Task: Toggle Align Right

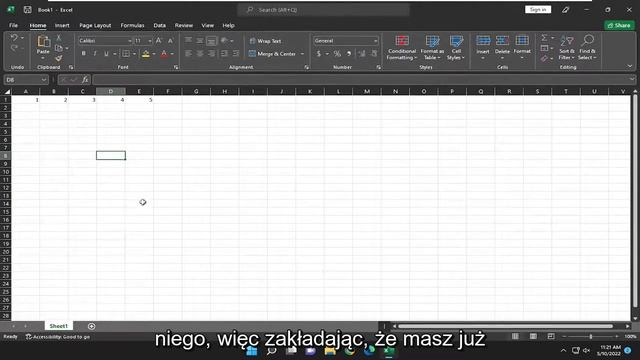Action: coord(211,53)
